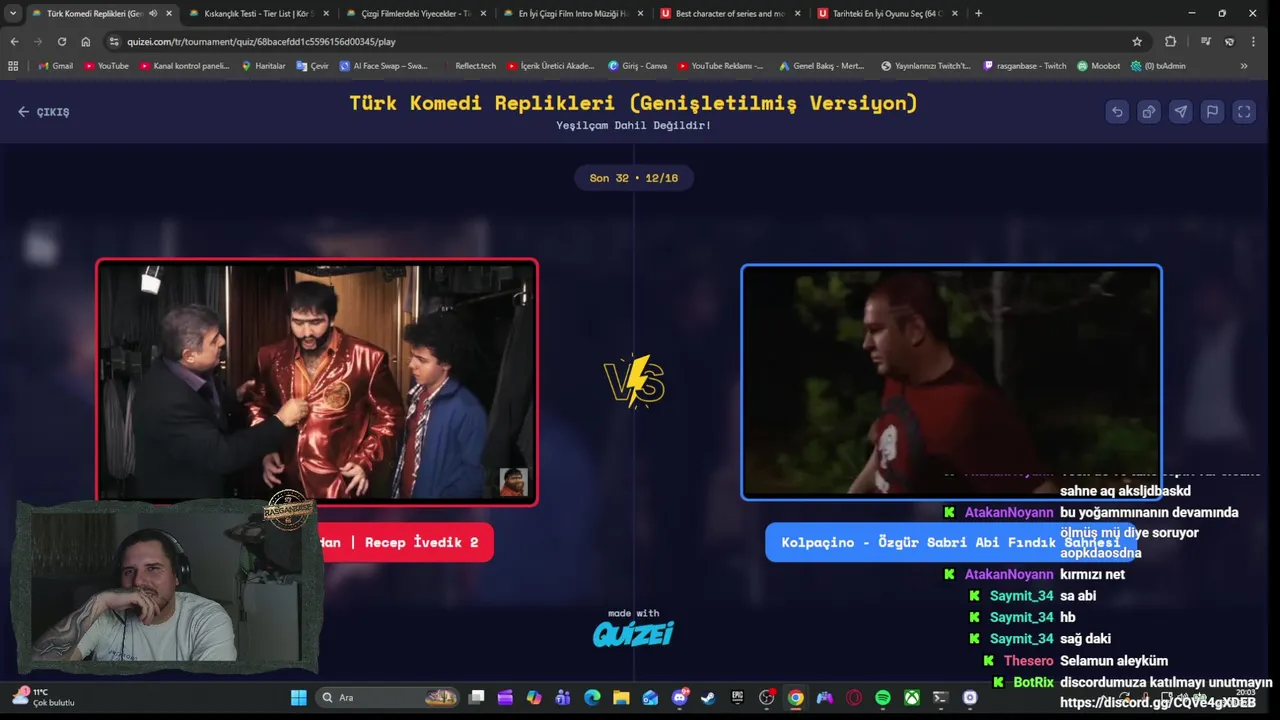Open the Chrome three-dot menu
The height and width of the screenshot is (720, 1280).
pos(1253,41)
